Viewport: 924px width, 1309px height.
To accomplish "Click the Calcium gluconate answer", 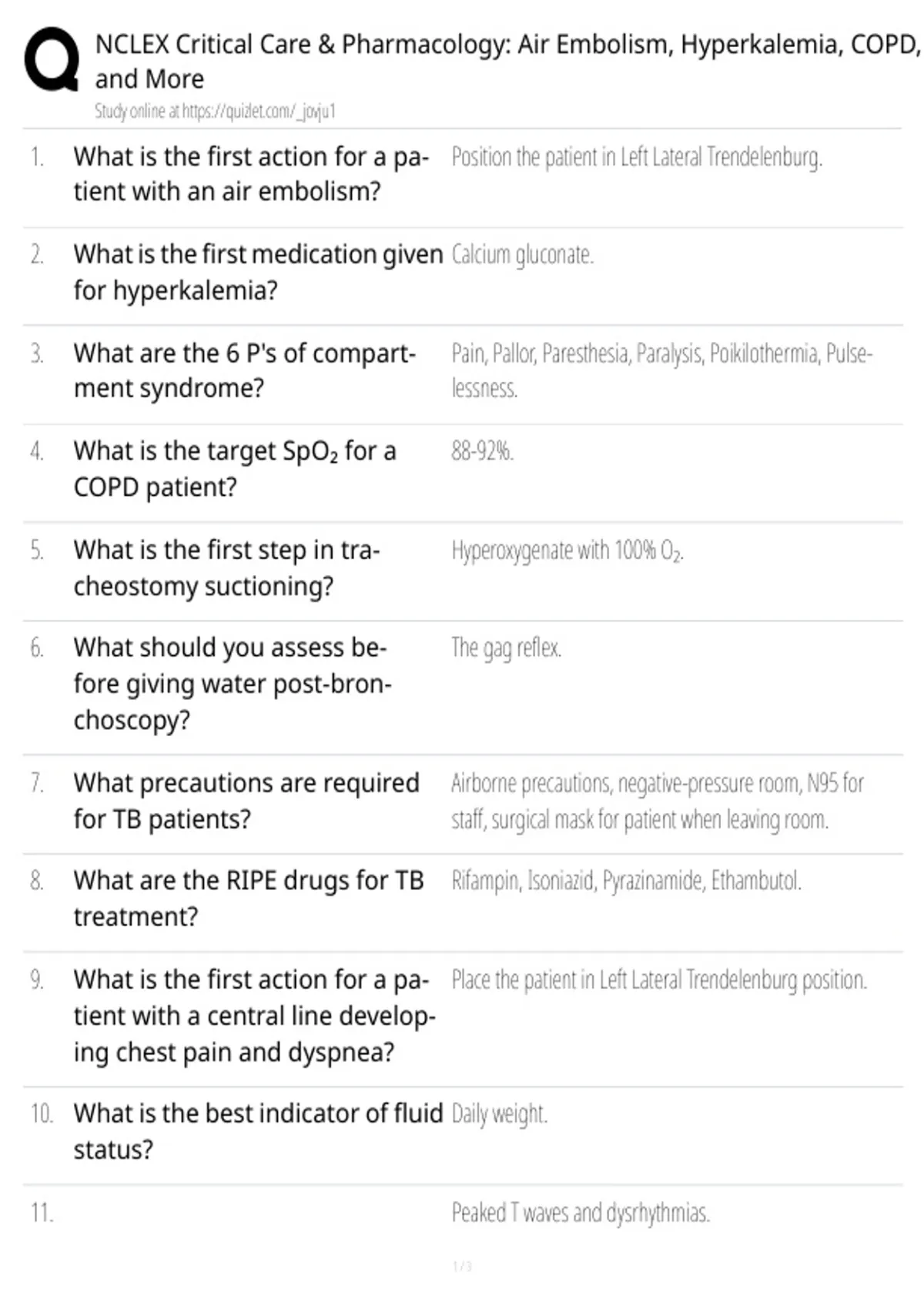I will click(522, 255).
